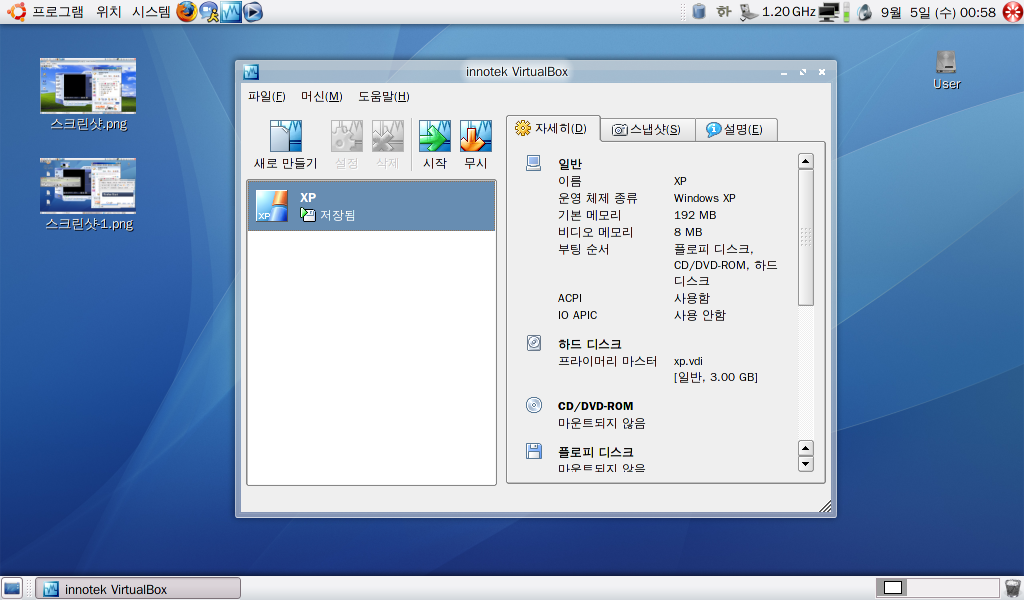Click the CD/DVD-ROM section link
The width and height of the screenshot is (1024, 600).
[x=595, y=406]
